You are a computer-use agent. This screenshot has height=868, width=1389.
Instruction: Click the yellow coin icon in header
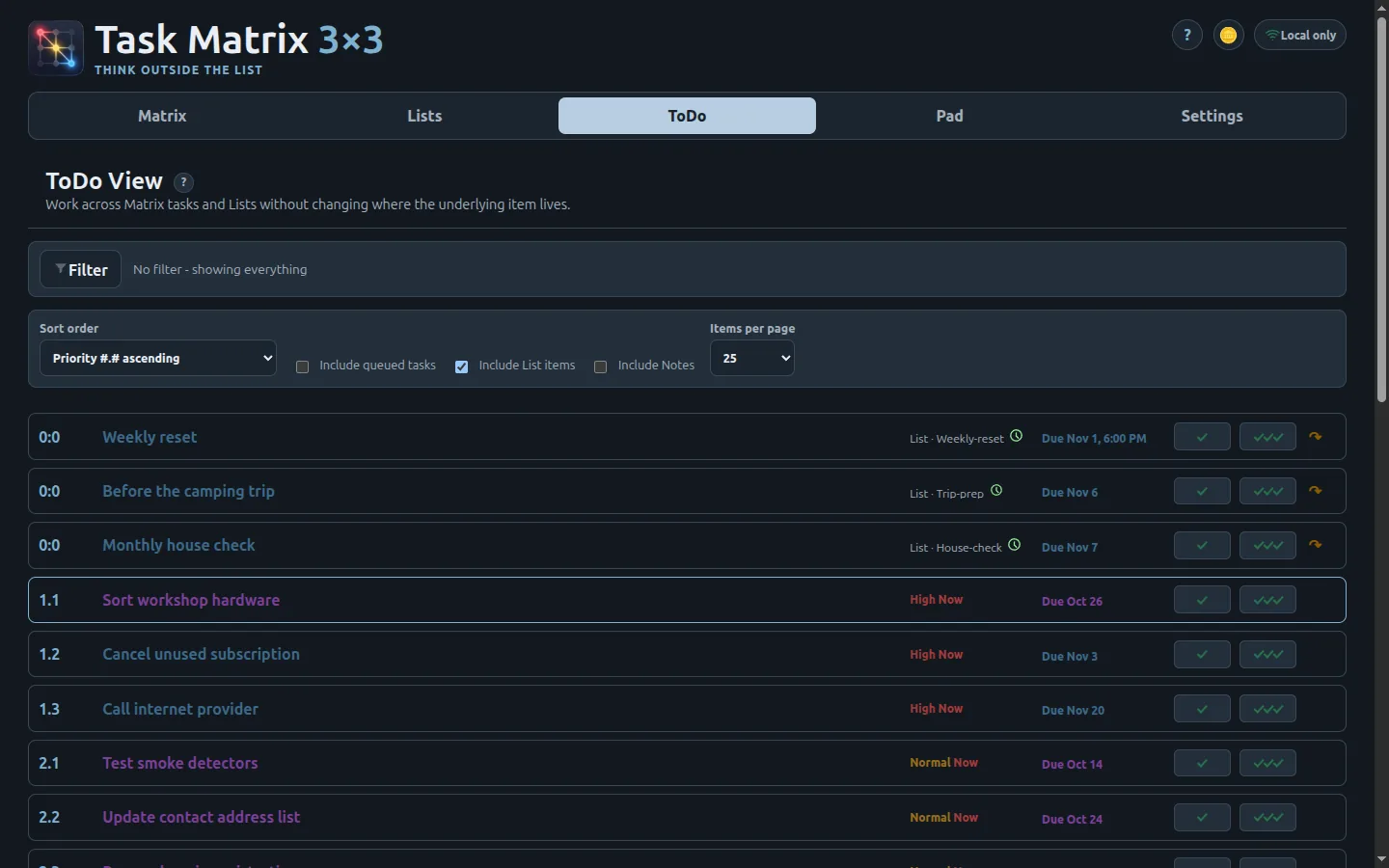(1228, 35)
